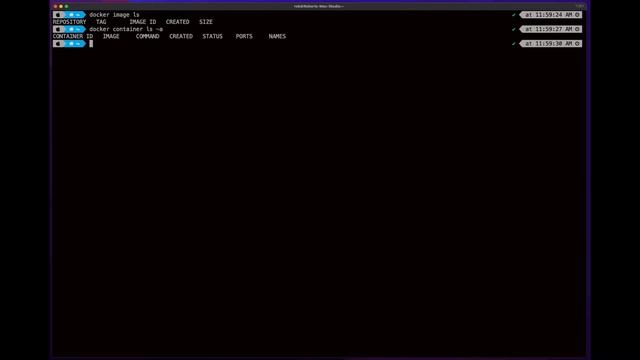Click the IMAGE header in the container list
This screenshot has height=360, width=640.
pyautogui.click(x=111, y=36)
